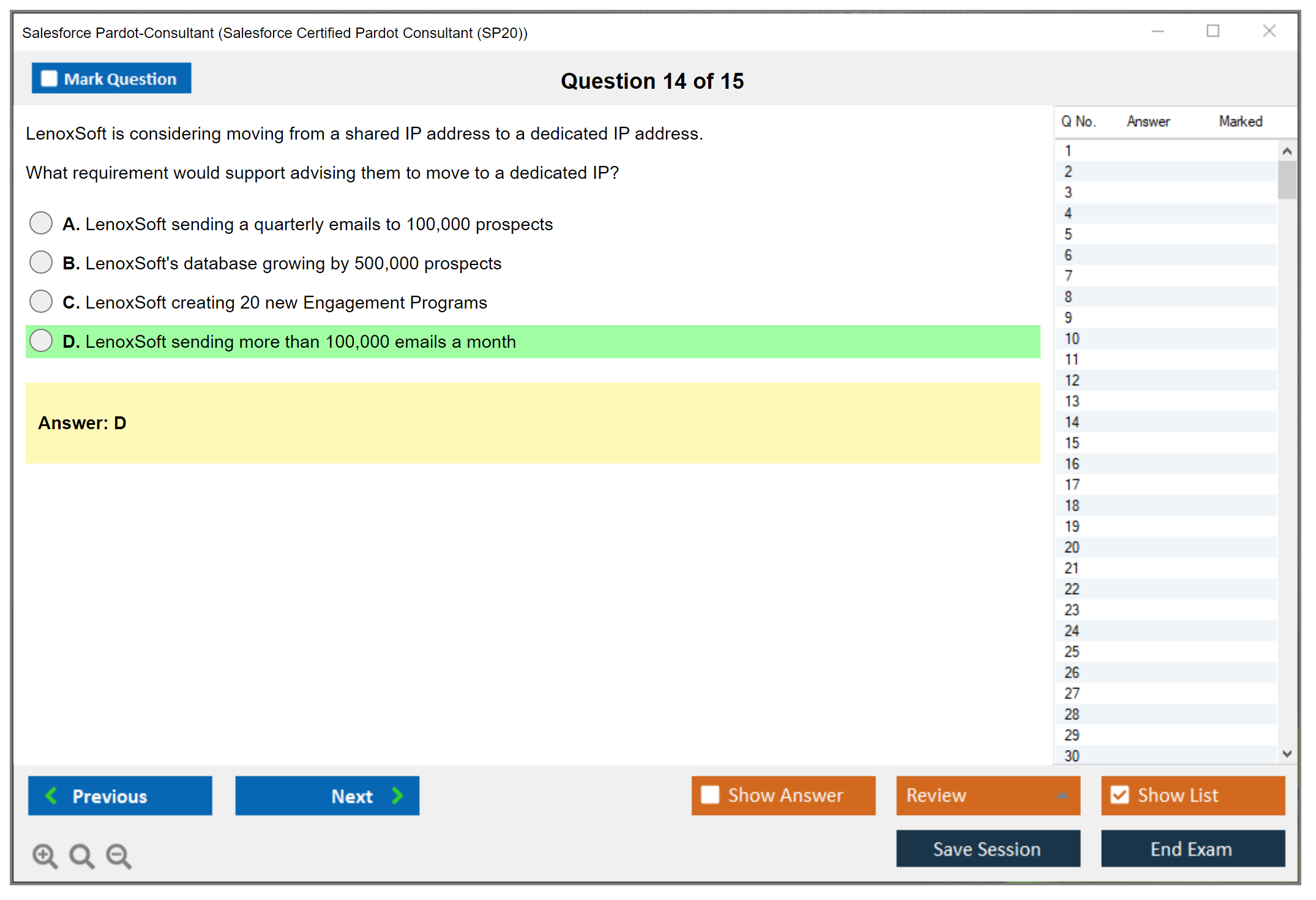Expand the Review dropdown arrow

click(x=1062, y=795)
